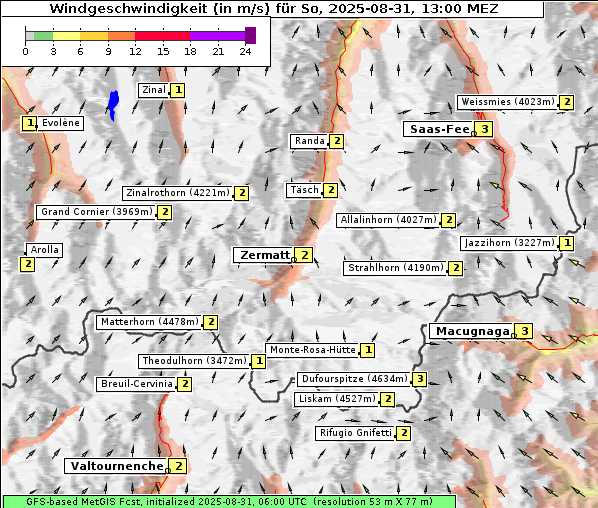Click wind value 1 beside Zinal

click(178, 90)
